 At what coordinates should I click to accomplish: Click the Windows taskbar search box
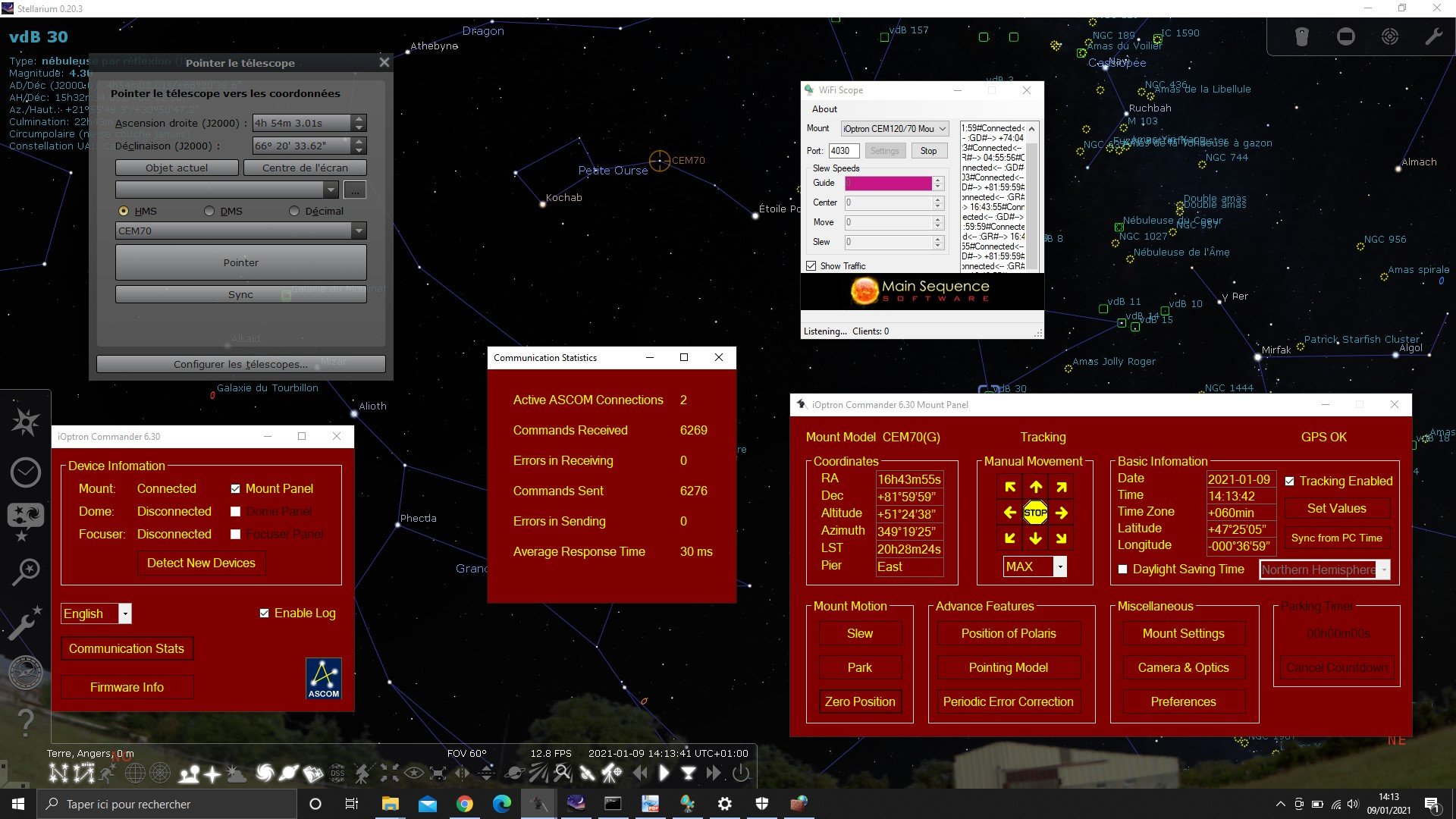click(x=167, y=804)
